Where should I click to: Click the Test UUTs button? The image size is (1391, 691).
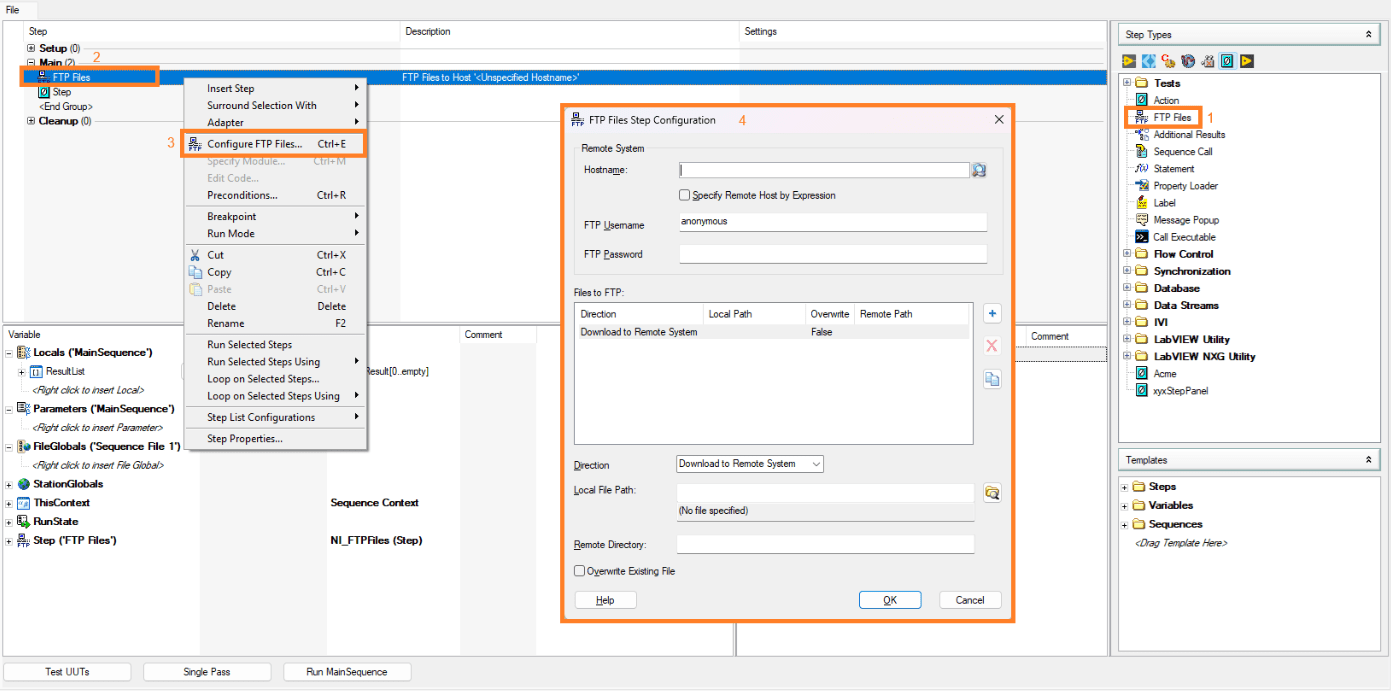[67, 672]
